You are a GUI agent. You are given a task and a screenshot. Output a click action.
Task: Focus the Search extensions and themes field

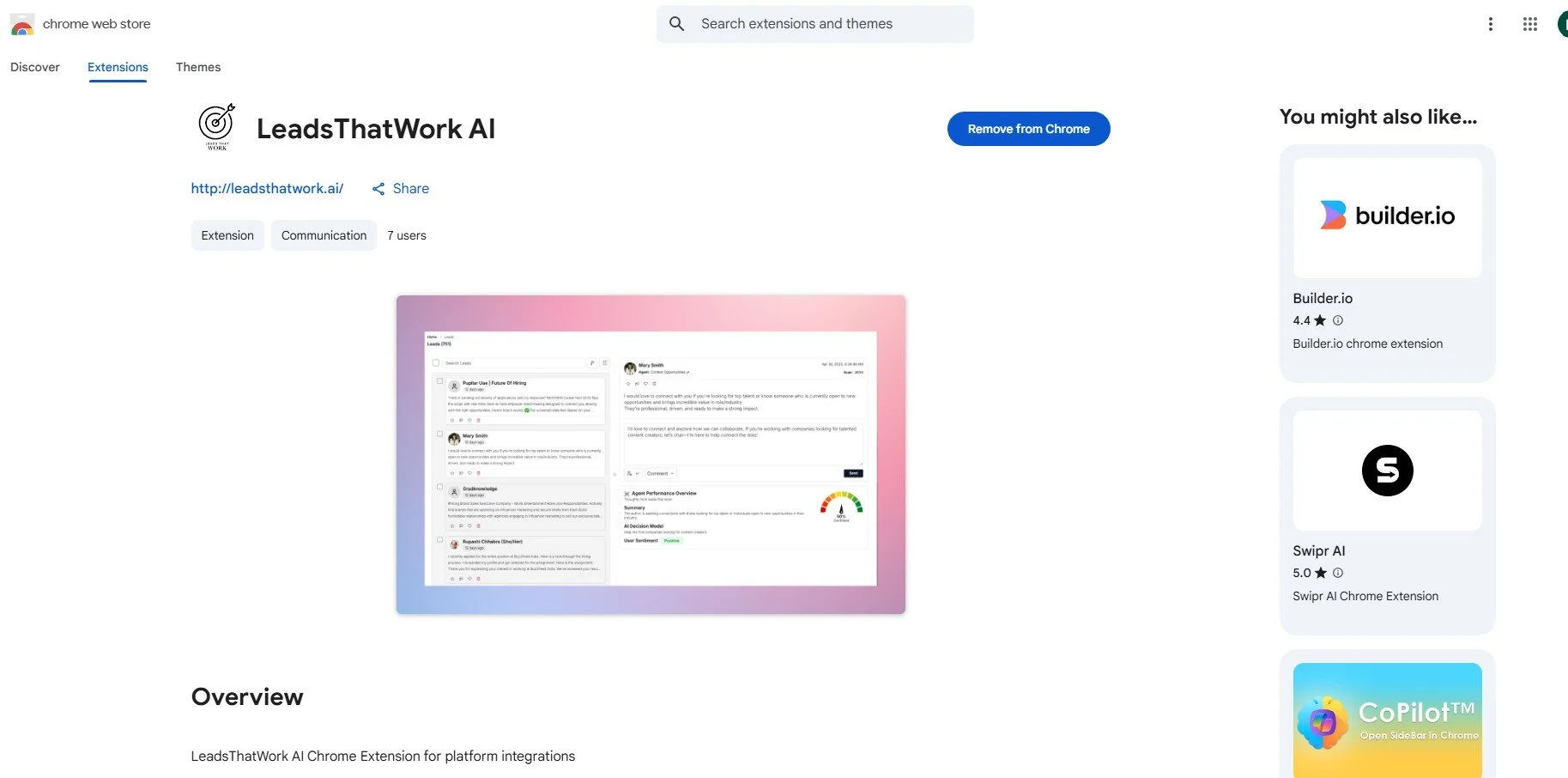tap(815, 24)
